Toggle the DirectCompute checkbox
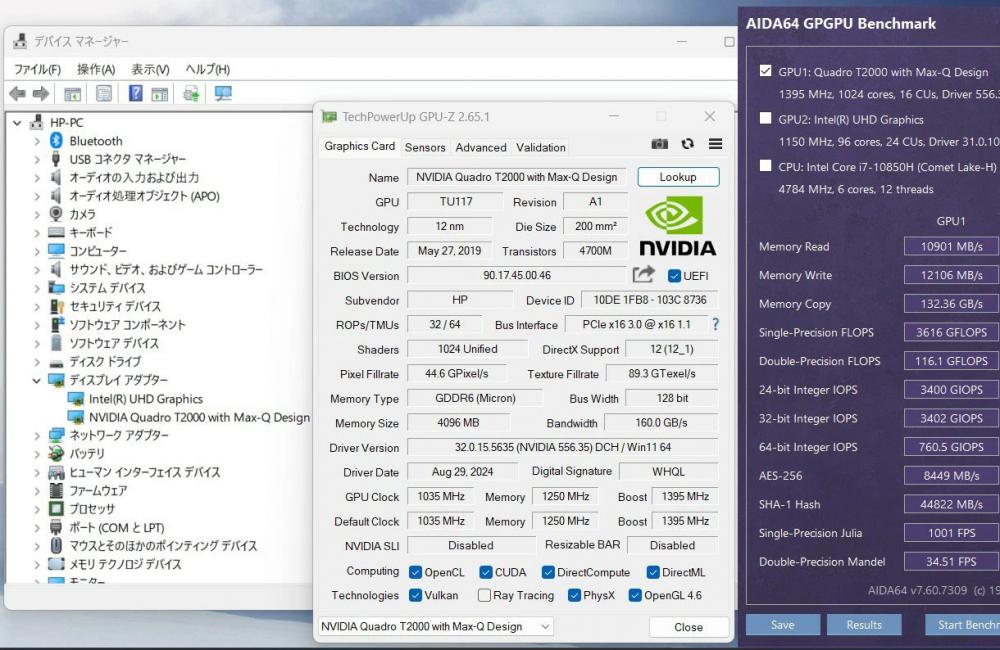 click(548, 572)
